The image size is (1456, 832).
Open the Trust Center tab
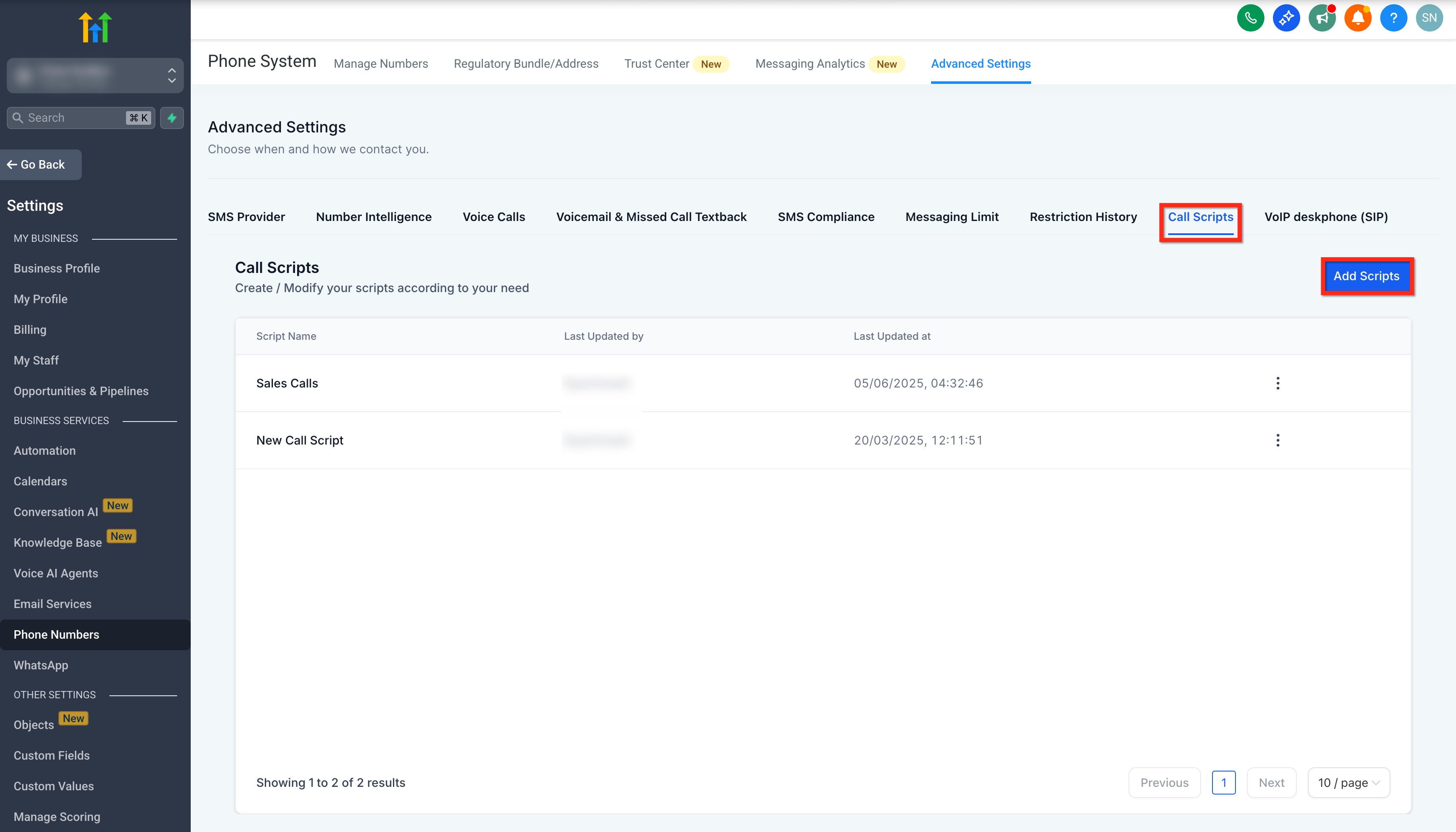click(656, 64)
